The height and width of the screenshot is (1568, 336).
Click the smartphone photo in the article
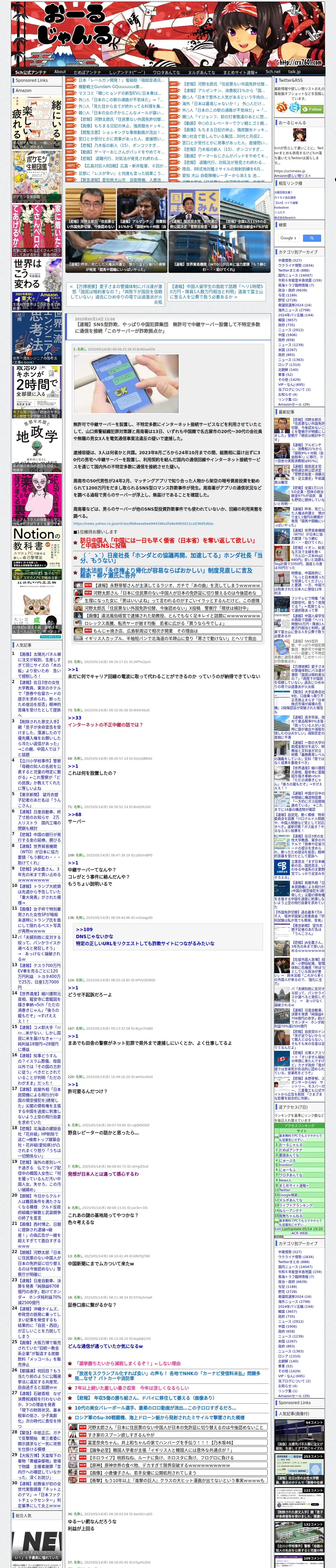point(126,383)
